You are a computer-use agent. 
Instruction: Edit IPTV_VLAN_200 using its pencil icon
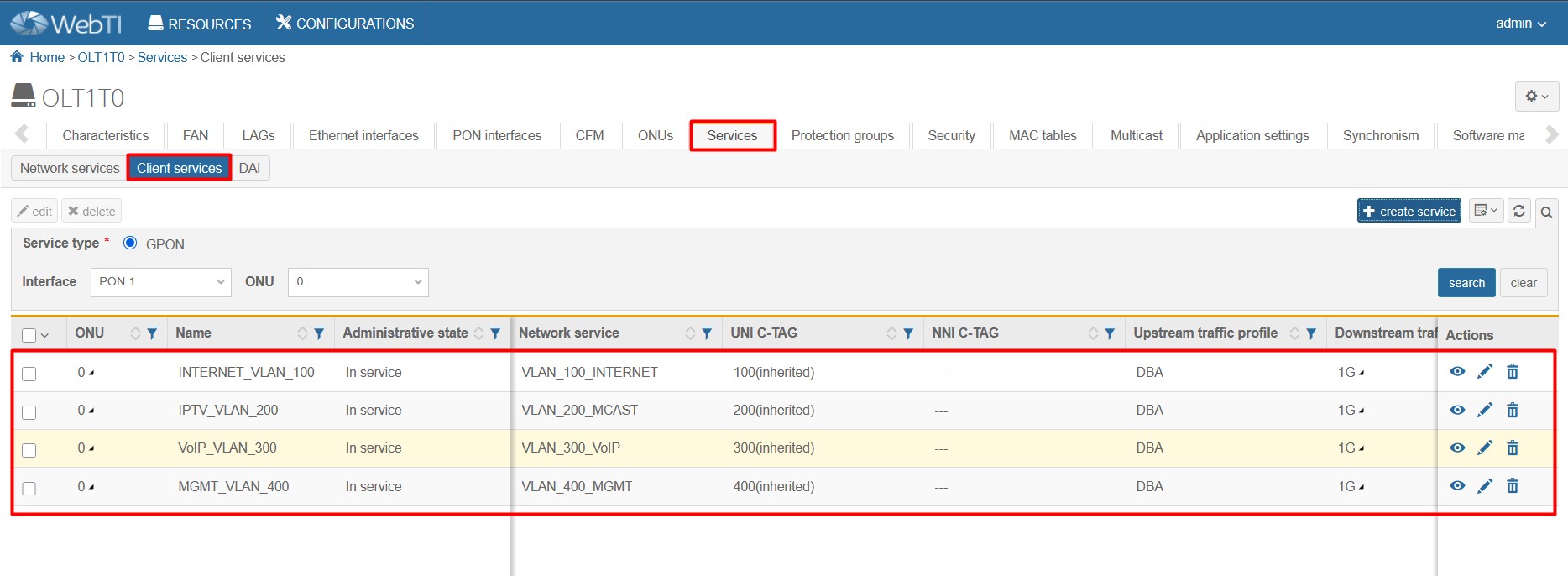(x=1485, y=410)
